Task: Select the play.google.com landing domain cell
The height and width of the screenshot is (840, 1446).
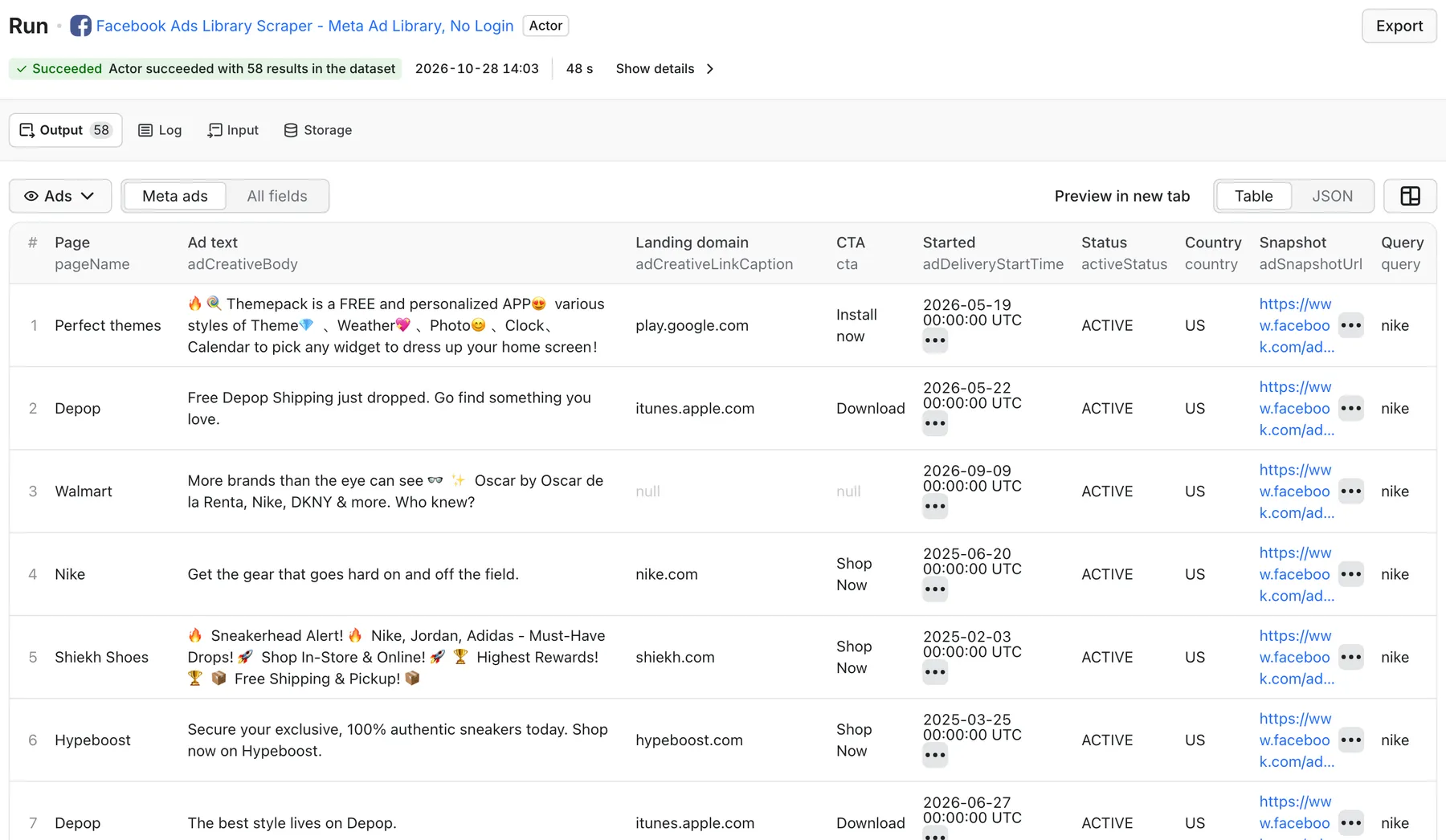Action: pos(692,325)
